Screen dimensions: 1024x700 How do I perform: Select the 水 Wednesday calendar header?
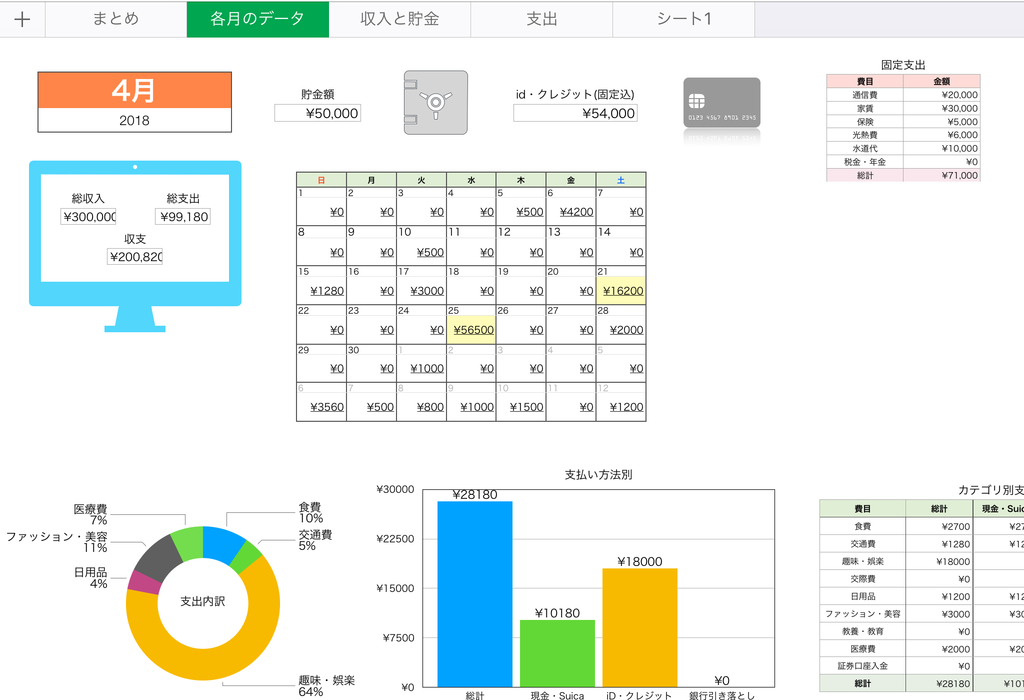click(x=472, y=180)
